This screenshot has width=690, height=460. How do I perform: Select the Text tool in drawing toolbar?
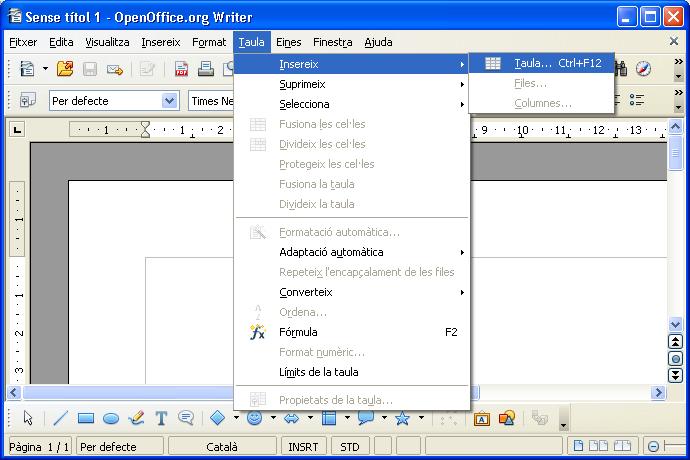coord(161,418)
